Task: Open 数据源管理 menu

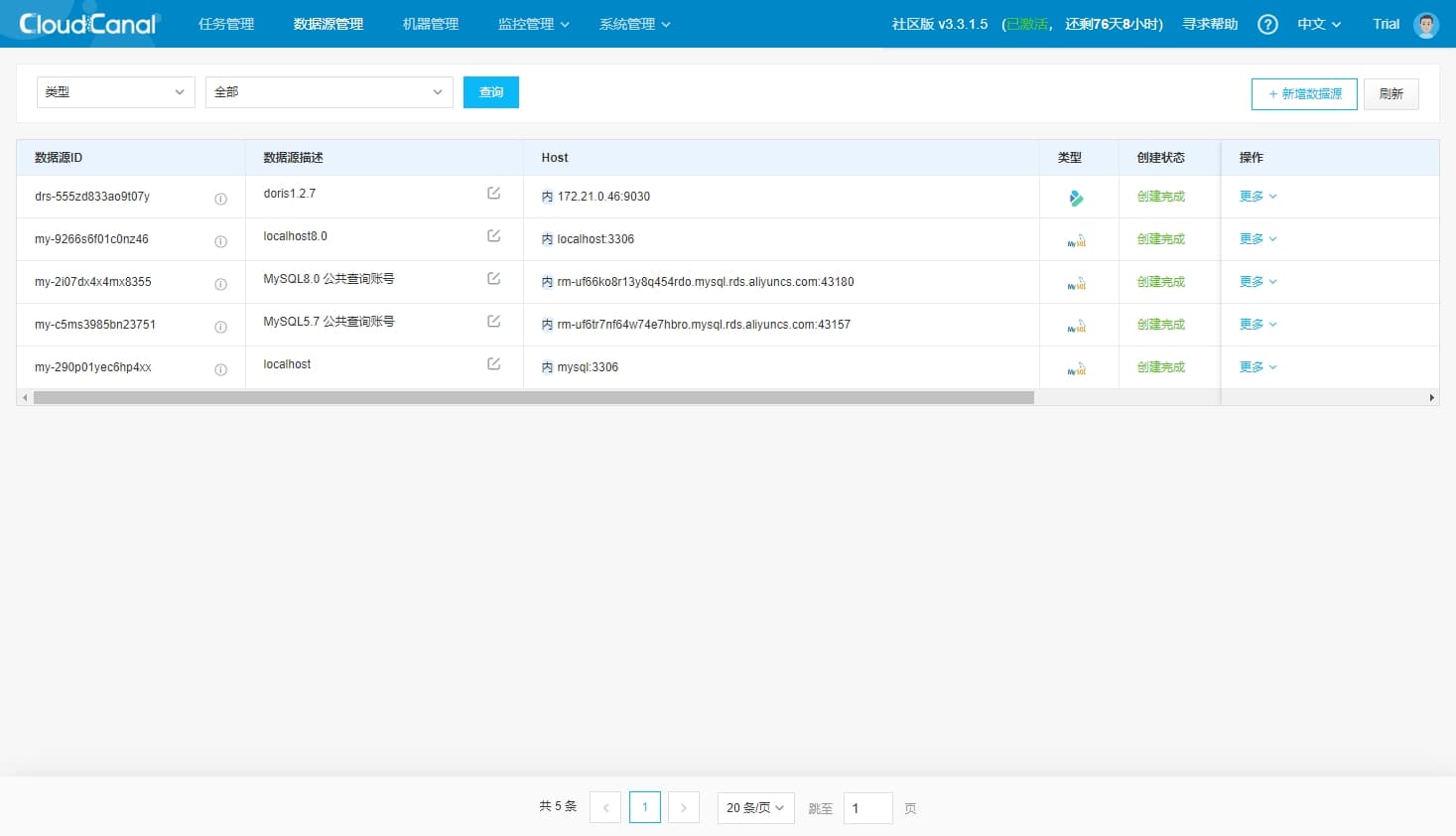Action: point(329,24)
